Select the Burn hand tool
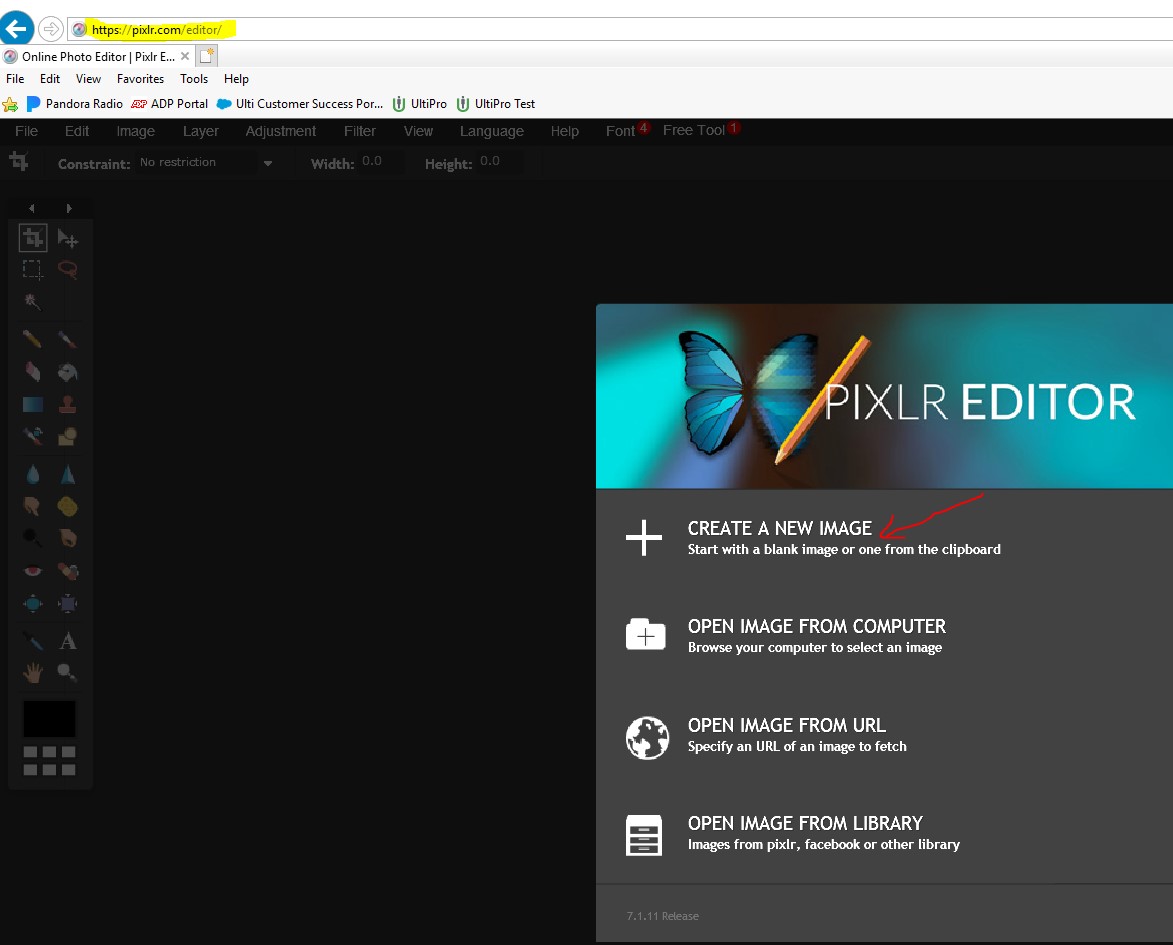Viewport: 1173px width, 945px height. (x=67, y=537)
